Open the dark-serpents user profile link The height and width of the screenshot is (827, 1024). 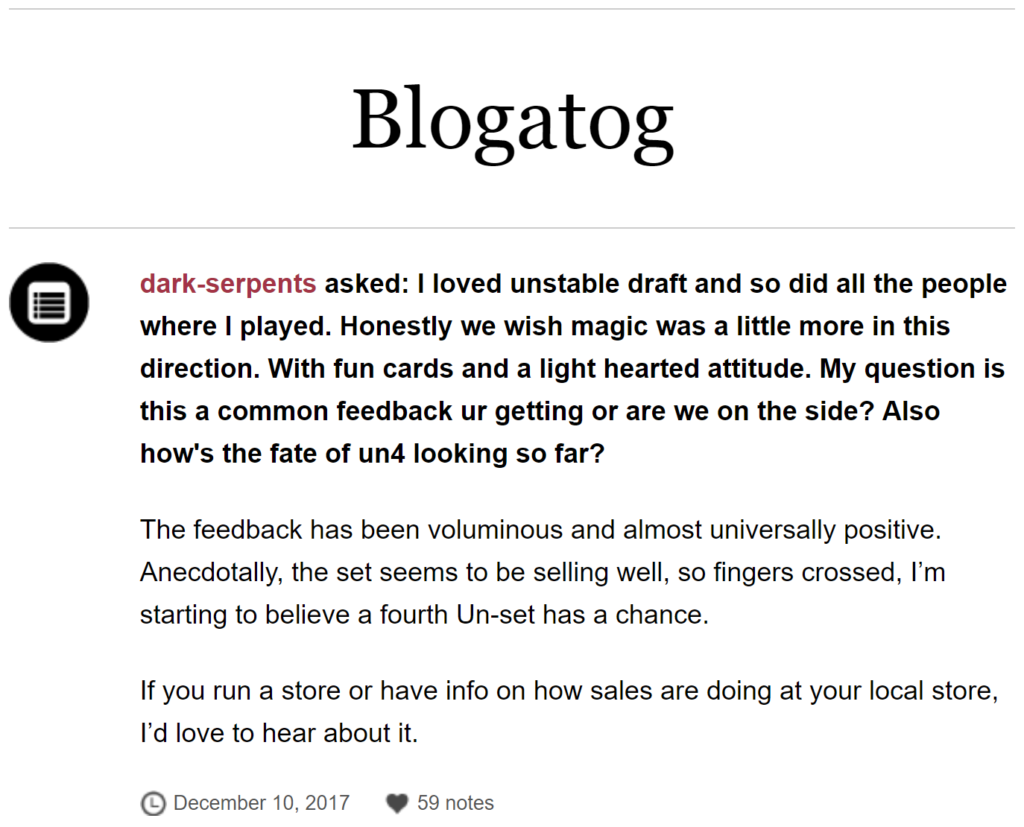[x=228, y=284]
